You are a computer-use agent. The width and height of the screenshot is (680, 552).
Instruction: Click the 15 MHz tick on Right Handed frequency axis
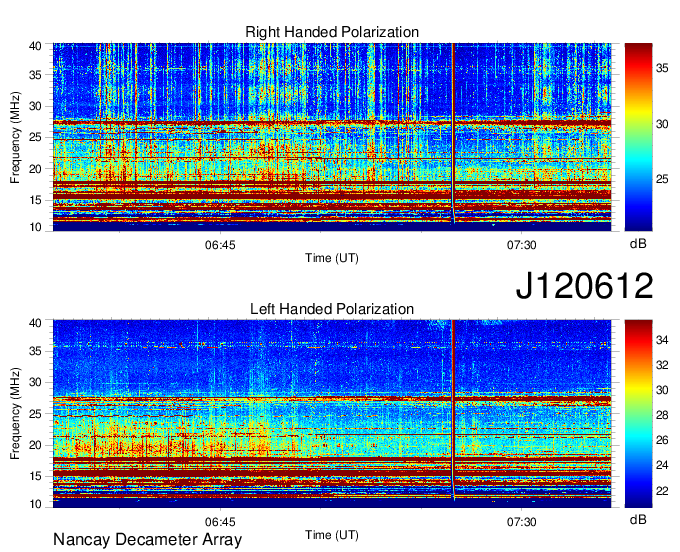pyautogui.click(x=36, y=200)
